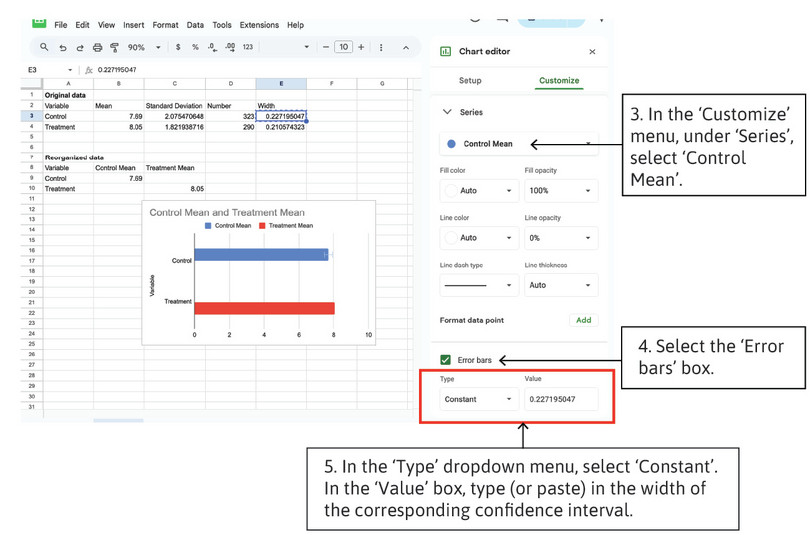The height and width of the screenshot is (535, 810).
Task: Click the fx formula icon
Action: tap(88, 70)
